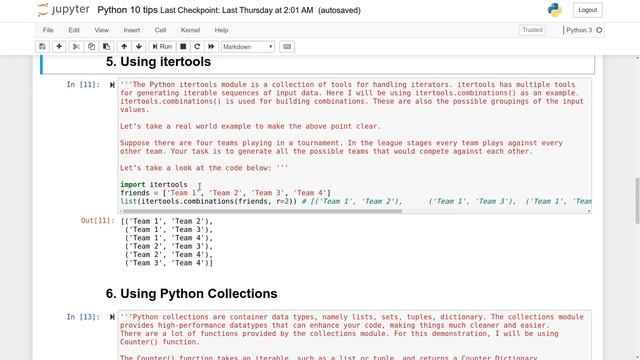This screenshot has height=360, width=640.
Task: Open the command palette keyboard icon
Action: tap(287, 47)
